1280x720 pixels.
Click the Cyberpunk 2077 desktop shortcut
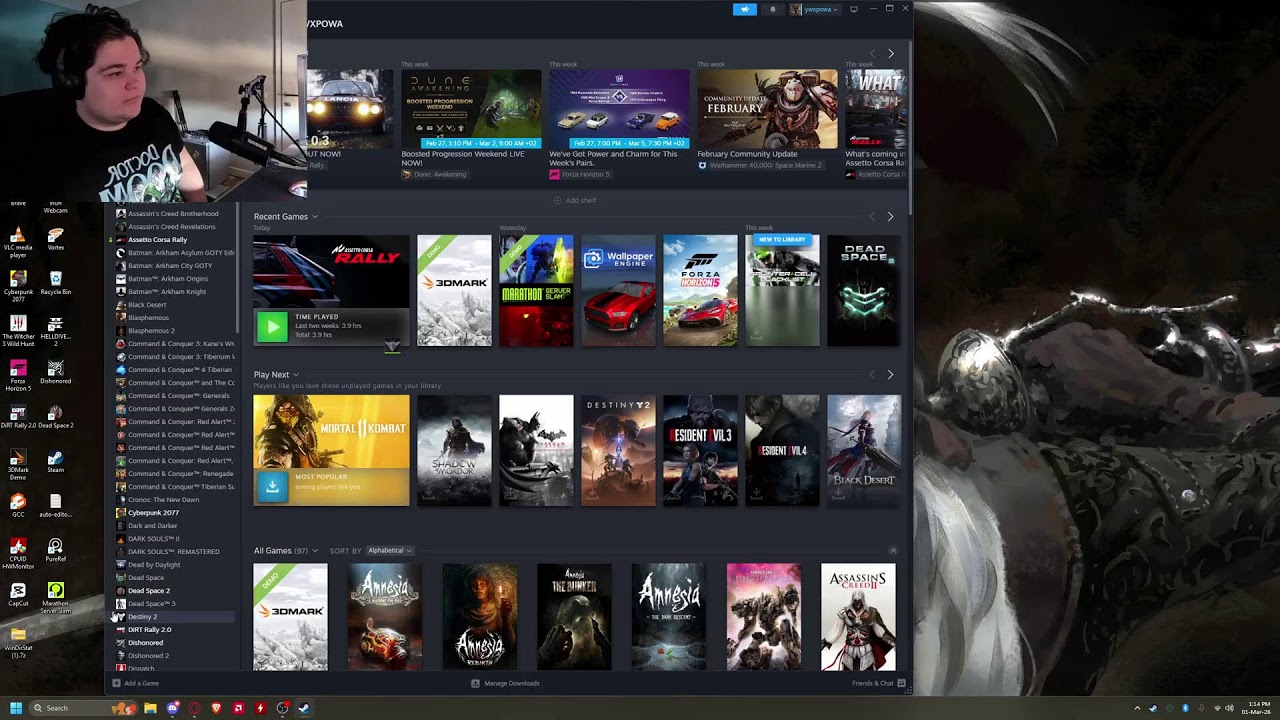(18, 285)
